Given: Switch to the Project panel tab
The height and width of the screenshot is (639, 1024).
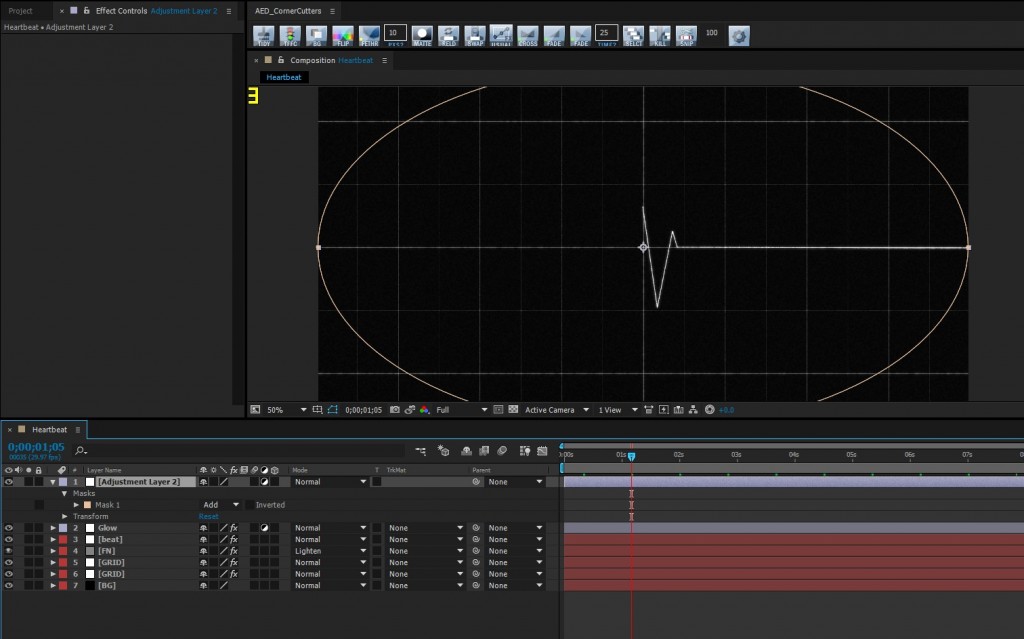Looking at the screenshot, I should (x=20, y=11).
